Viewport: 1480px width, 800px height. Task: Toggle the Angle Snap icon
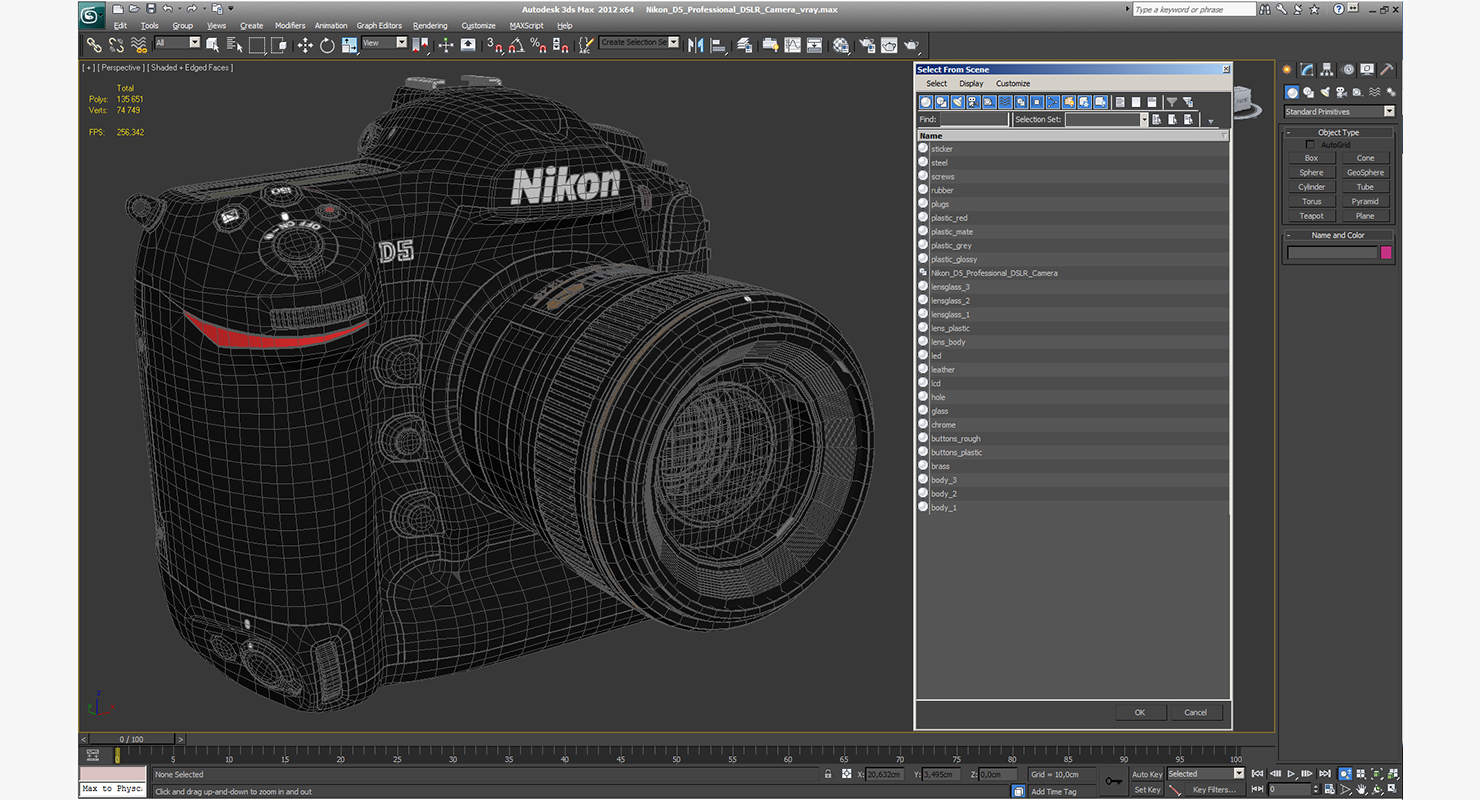point(515,45)
